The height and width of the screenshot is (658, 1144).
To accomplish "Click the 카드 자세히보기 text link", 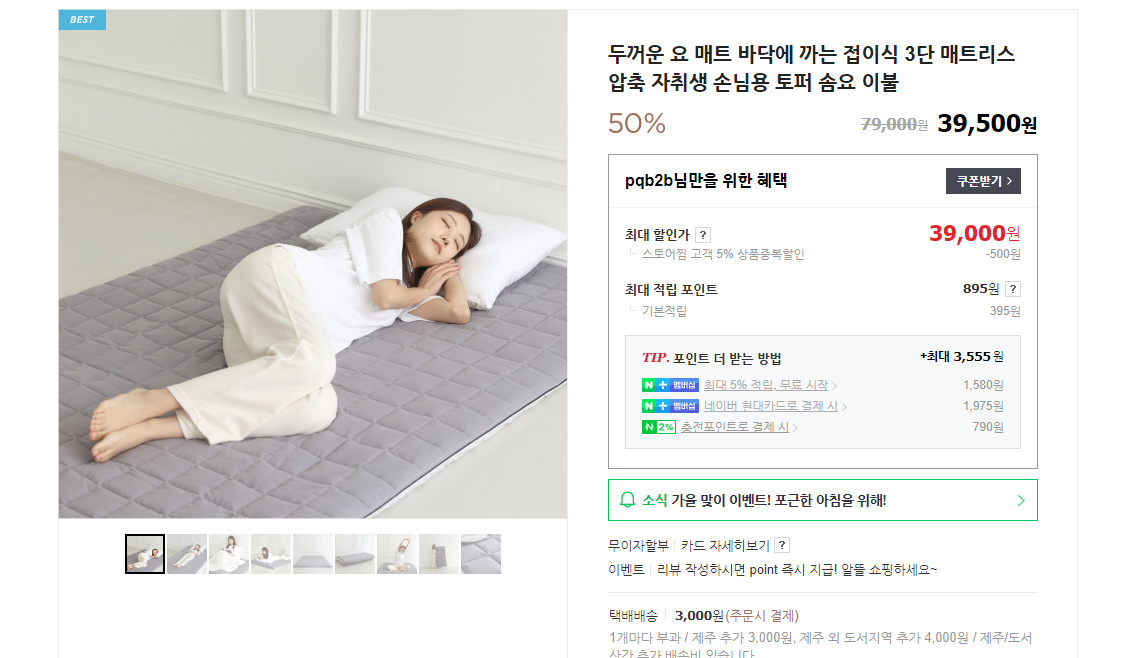I will coord(725,546).
